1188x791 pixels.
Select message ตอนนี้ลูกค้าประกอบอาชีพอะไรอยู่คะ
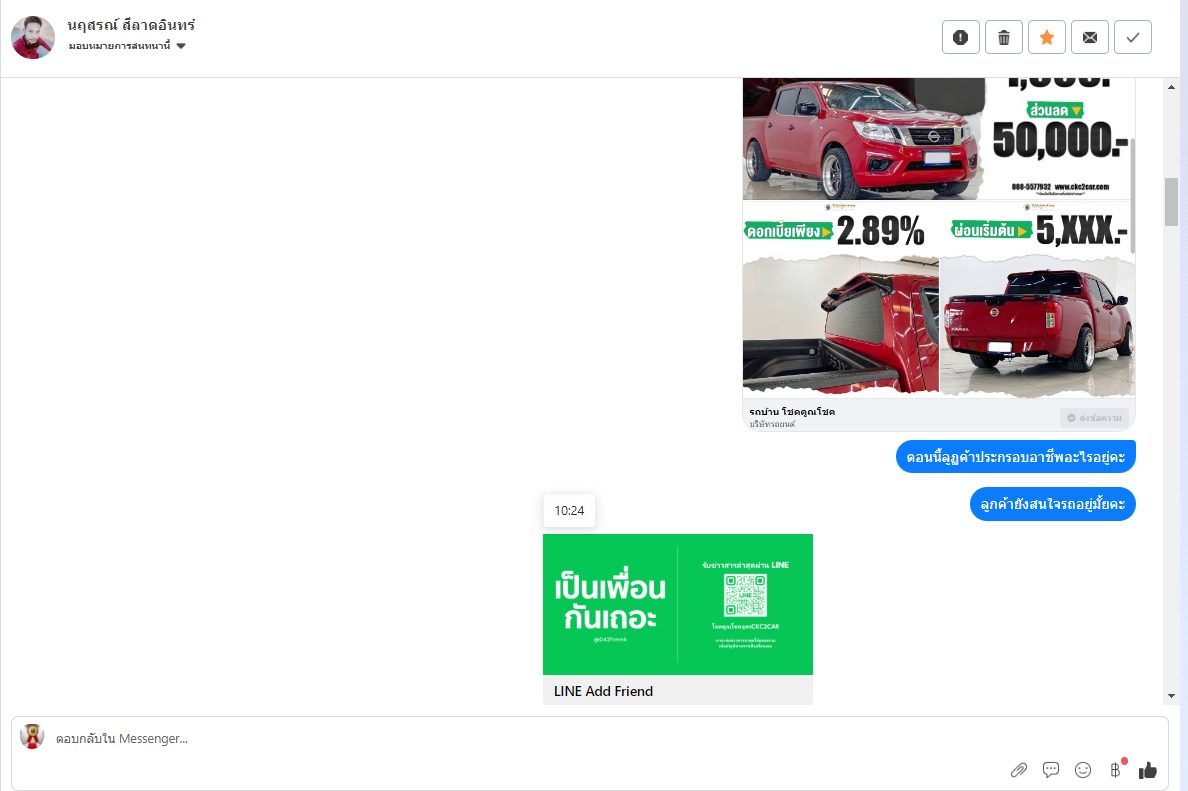(x=1015, y=457)
